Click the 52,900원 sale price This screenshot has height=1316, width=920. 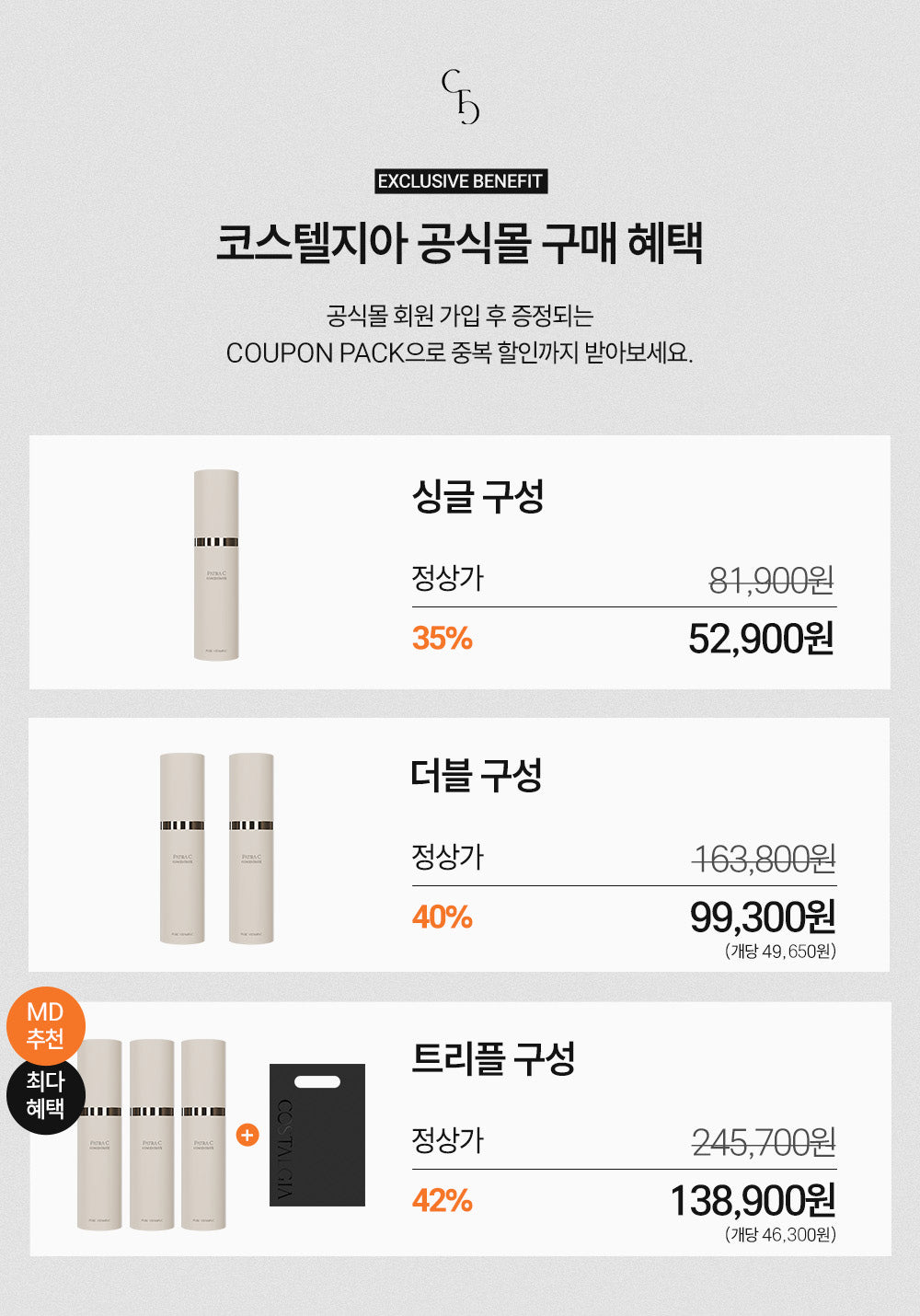[x=761, y=639]
